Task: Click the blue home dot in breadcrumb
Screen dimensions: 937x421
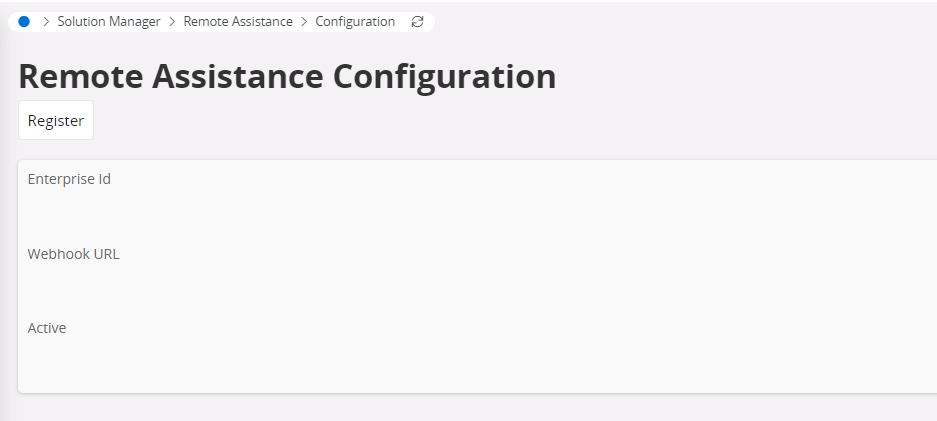Action: coord(24,21)
